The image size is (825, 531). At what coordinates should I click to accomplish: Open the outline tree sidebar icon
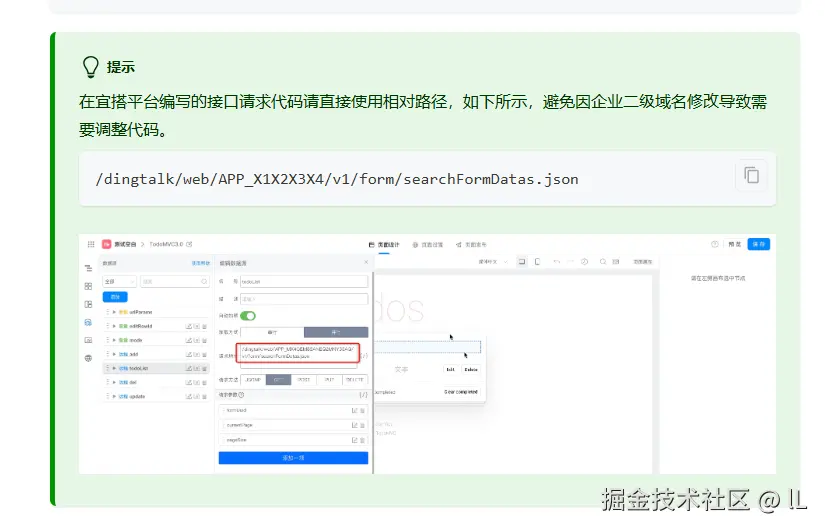coord(88,268)
